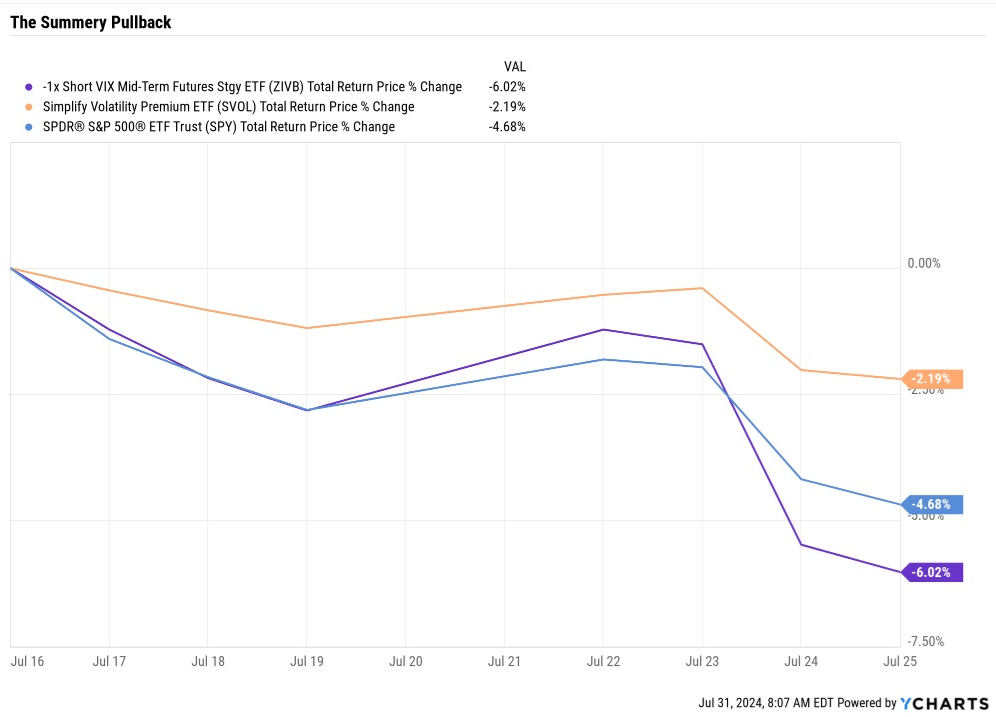Click the Jul 22 x-axis date label
This screenshot has height=717, width=996.
[x=603, y=660]
